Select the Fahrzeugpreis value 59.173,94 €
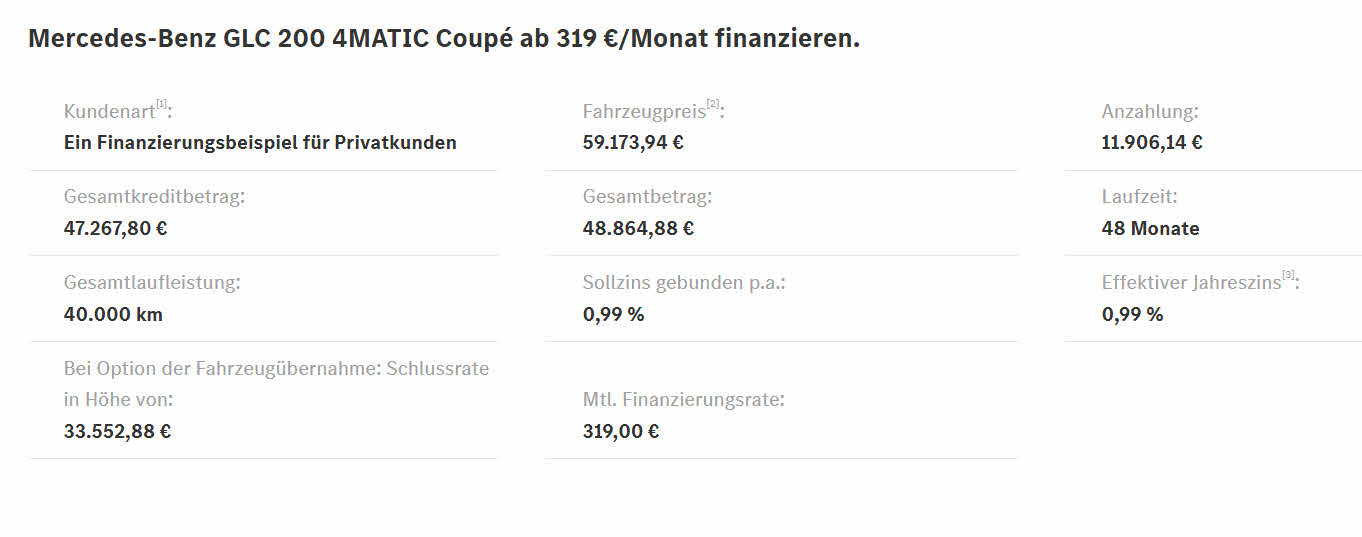This screenshot has height=537, width=1362. (633, 142)
